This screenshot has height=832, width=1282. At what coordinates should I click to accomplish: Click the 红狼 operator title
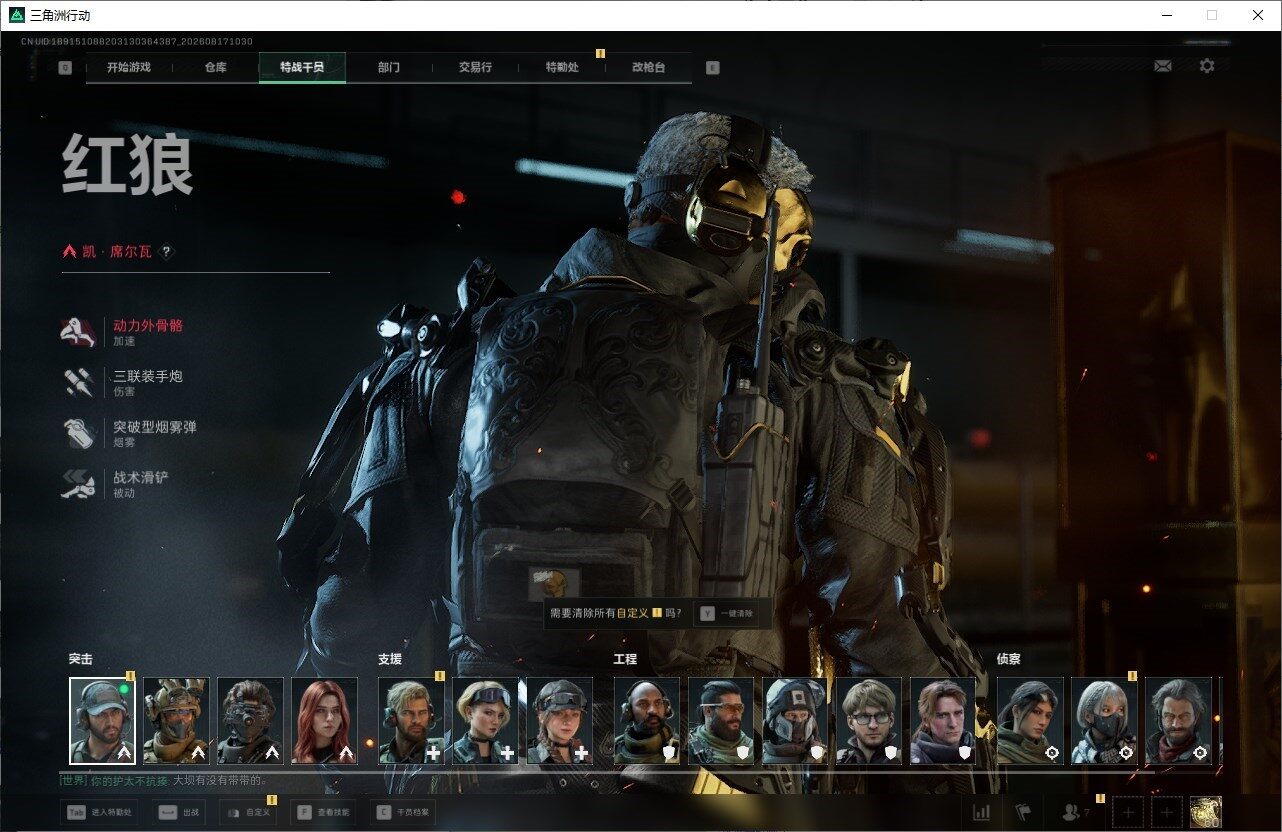[x=127, y=165]
